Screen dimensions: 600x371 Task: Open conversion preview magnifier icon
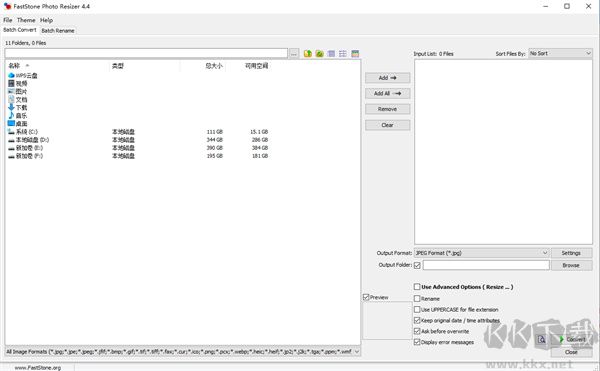coord(541,339)
